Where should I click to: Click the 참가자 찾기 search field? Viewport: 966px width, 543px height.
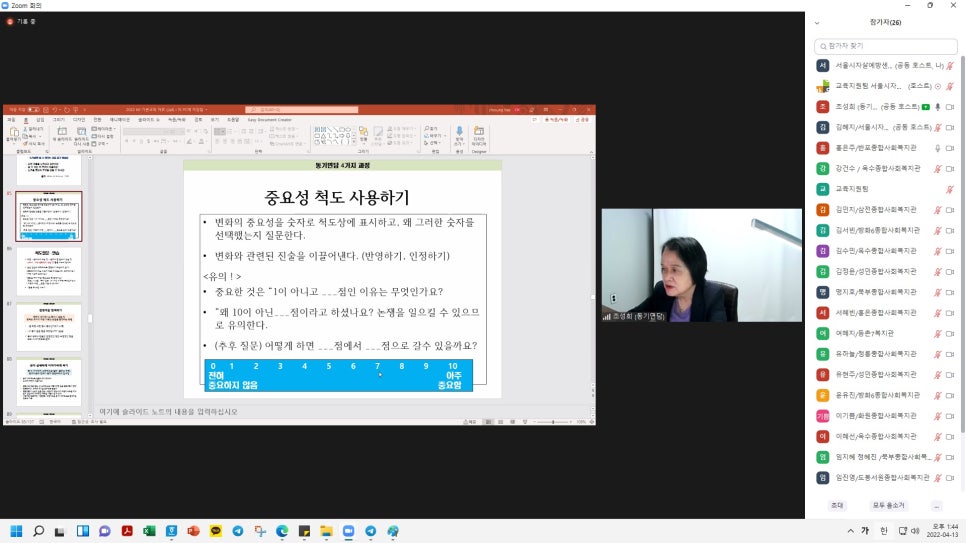(885, 45)
